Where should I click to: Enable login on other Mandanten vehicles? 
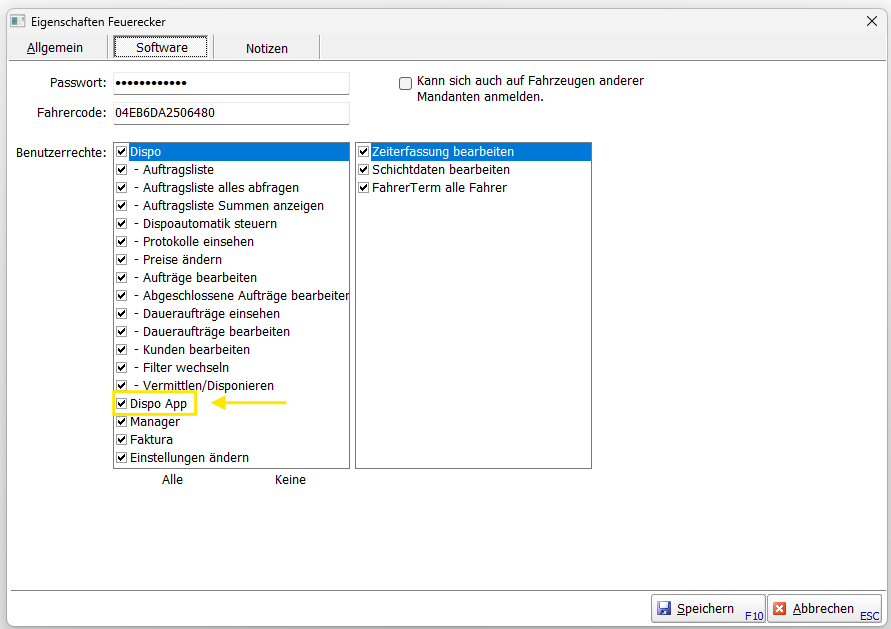coord(406,84)
